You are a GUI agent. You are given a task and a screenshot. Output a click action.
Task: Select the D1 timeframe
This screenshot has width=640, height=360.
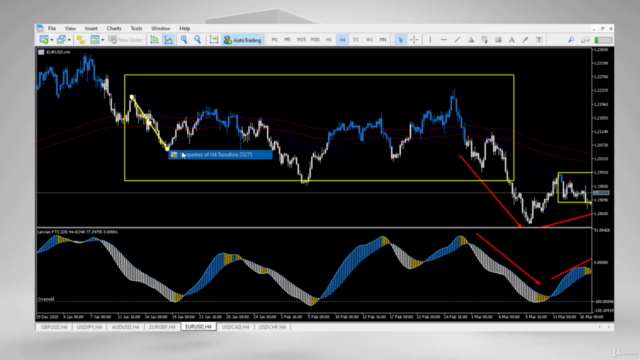pos(356,40)
